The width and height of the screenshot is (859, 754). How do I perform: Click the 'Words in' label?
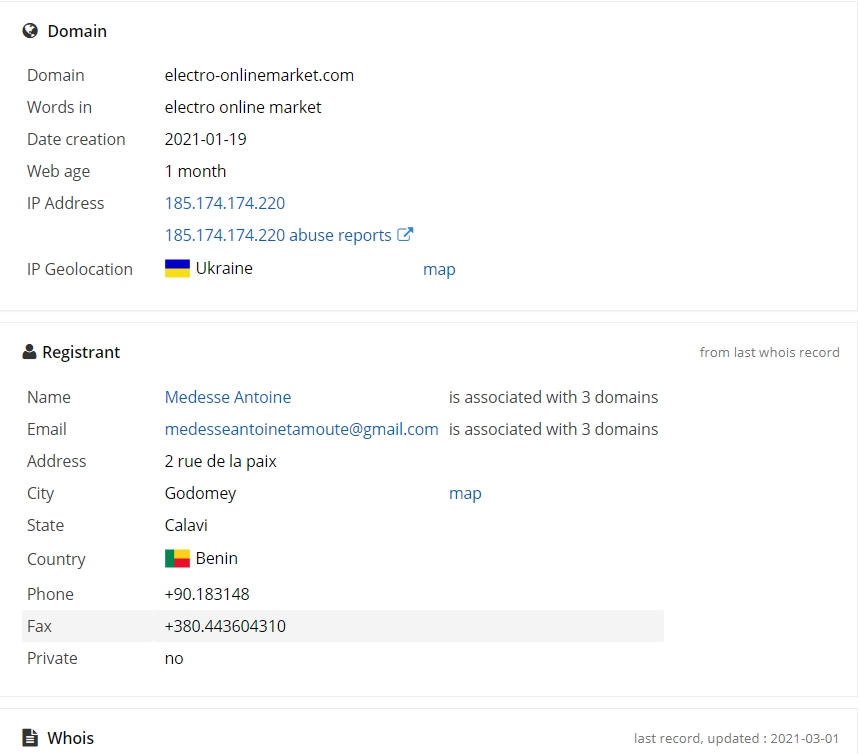coord(59,107)
